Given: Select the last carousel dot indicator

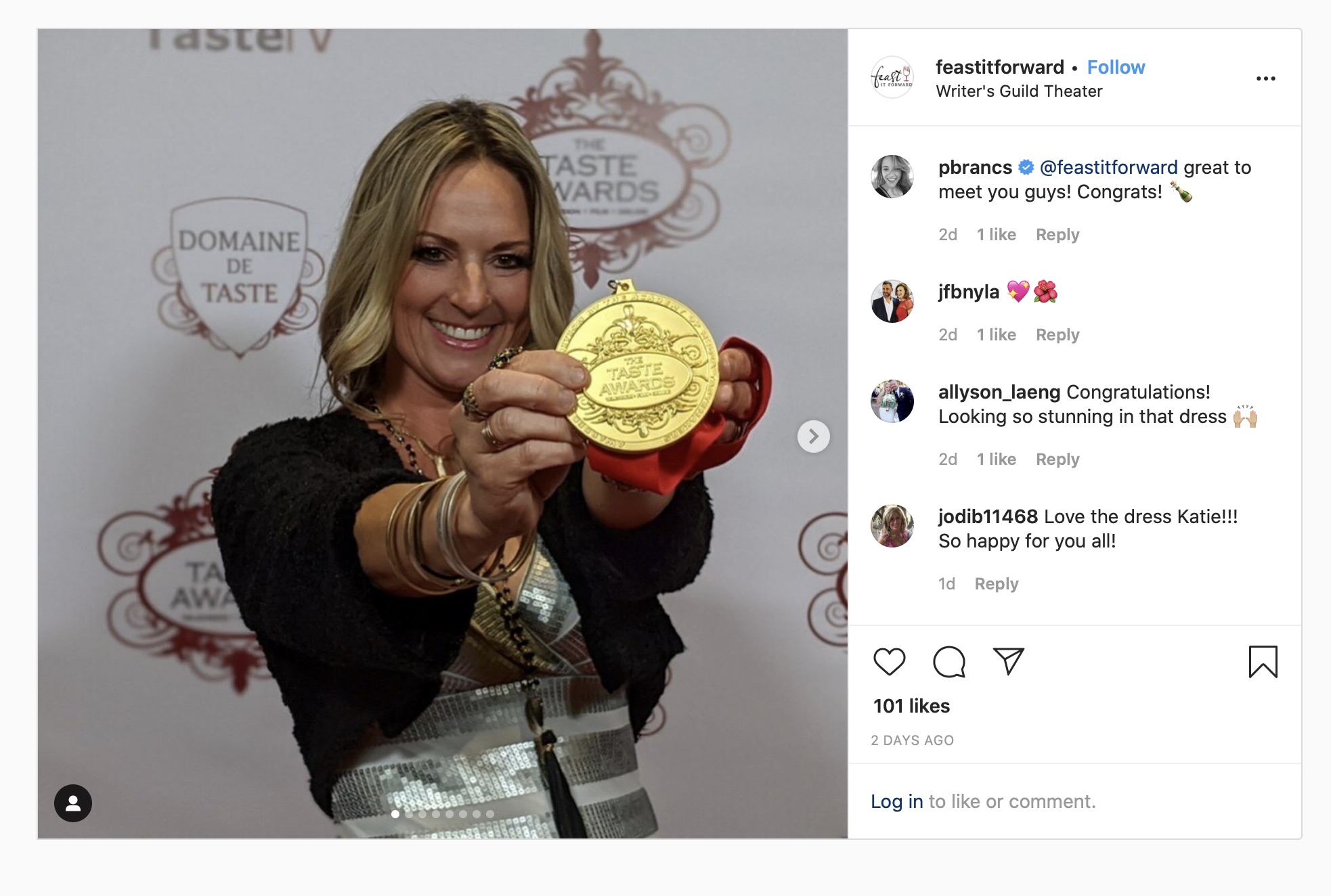Looking at the screenshot, I should pyautogui.click(x=490, y=814).
